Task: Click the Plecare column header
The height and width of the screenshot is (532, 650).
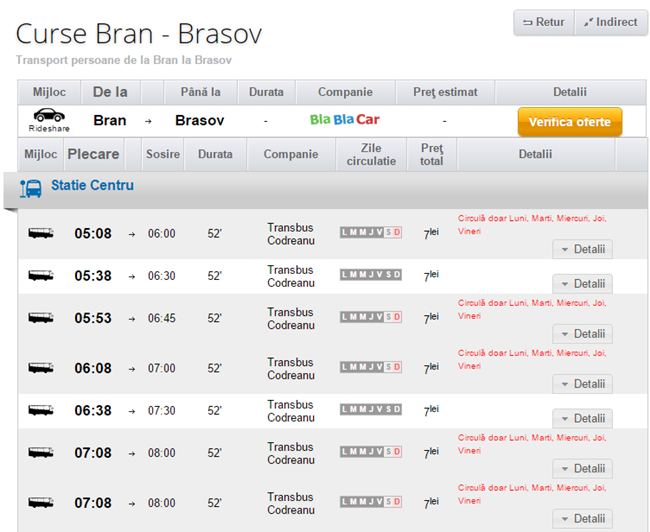Action: (93, 155)
